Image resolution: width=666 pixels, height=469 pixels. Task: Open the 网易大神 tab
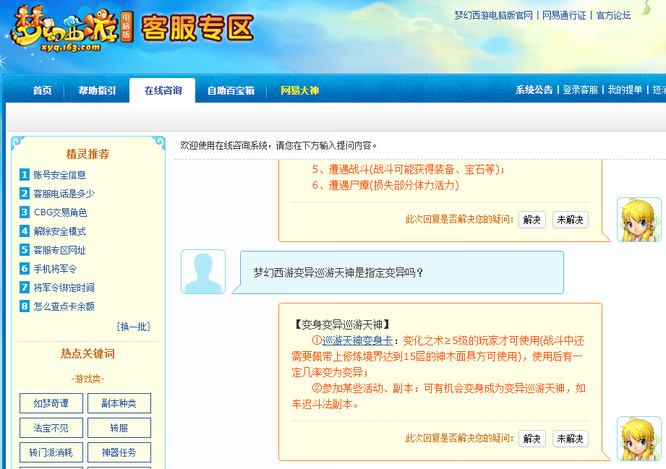(299, 90)
